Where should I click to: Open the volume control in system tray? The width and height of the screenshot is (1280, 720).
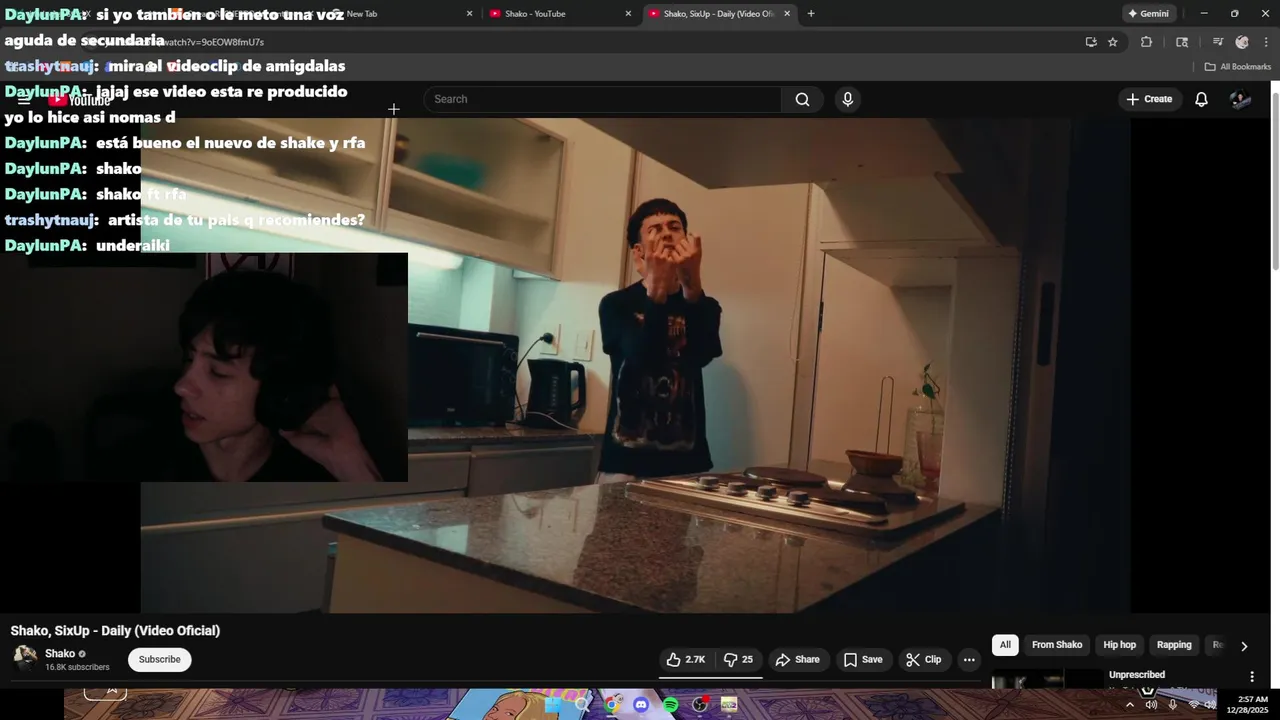[1211, 705]
